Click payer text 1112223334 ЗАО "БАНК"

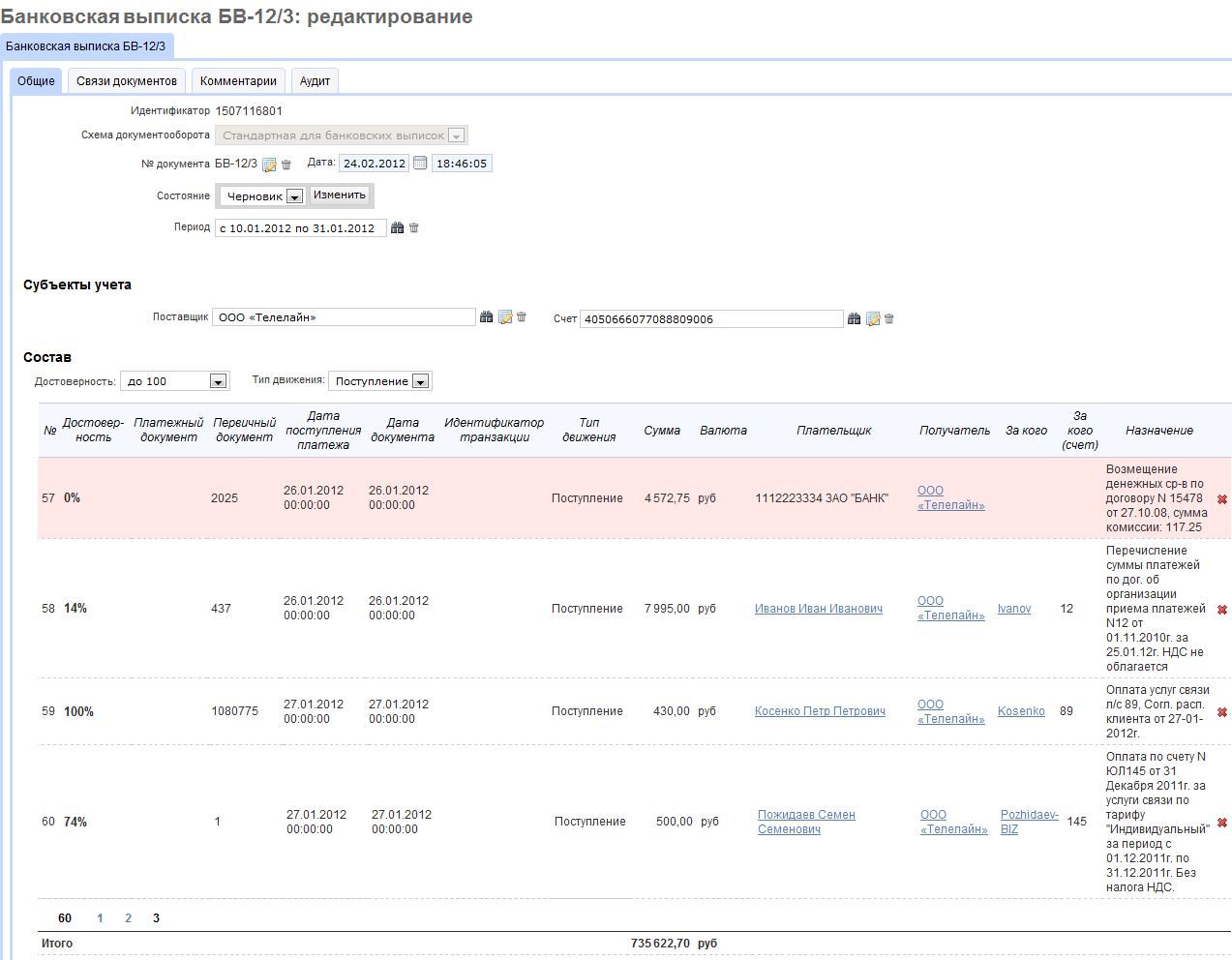point(822,498)
